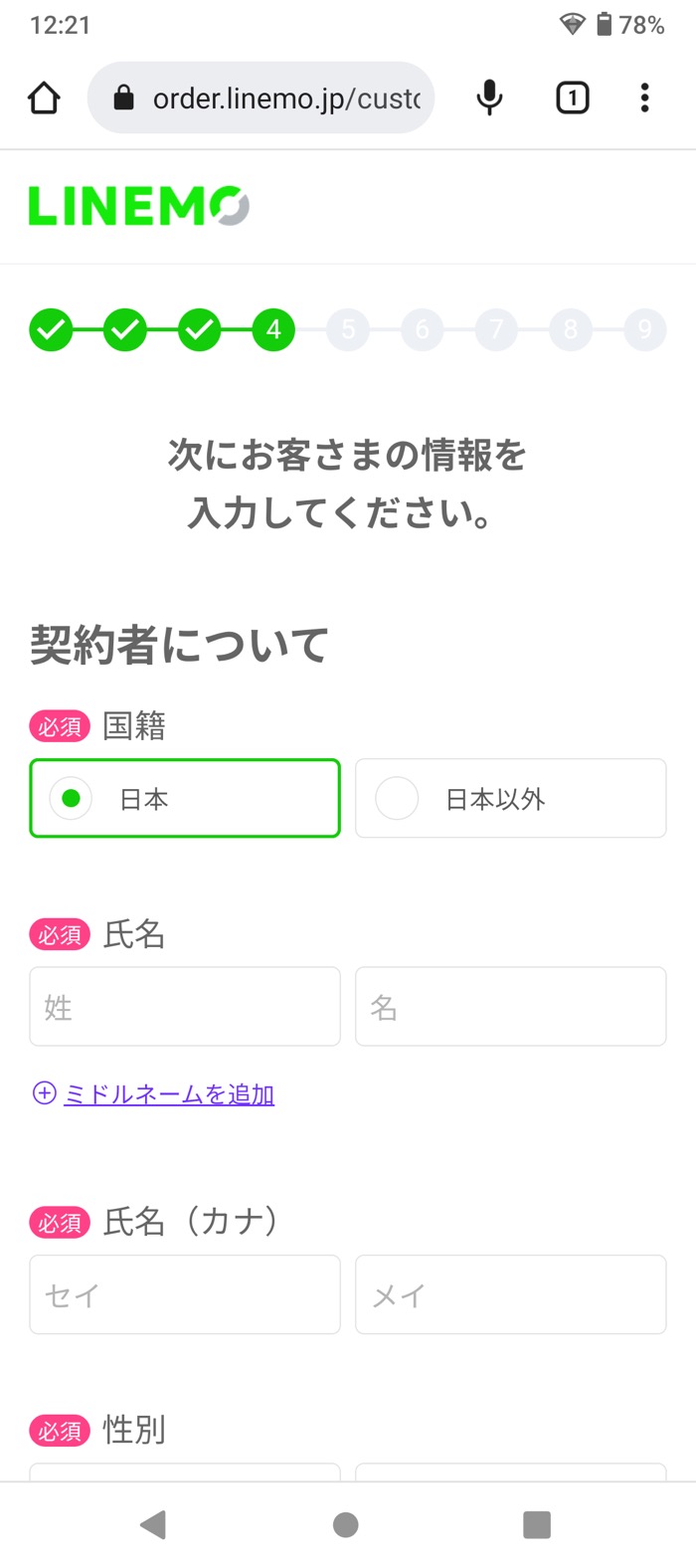This screenshot has width=696, height=1568.
Task: Tap the LINEMO logo
Action: (137, 206)
